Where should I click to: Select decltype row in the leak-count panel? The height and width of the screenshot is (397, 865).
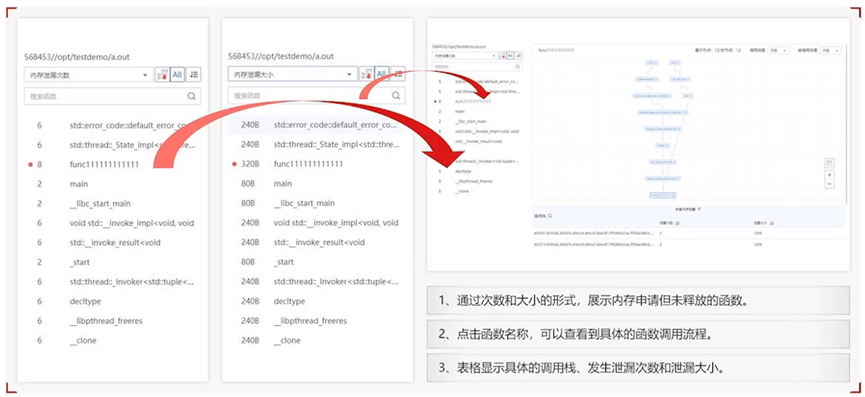pyautogui.click(x=113, y=301)
